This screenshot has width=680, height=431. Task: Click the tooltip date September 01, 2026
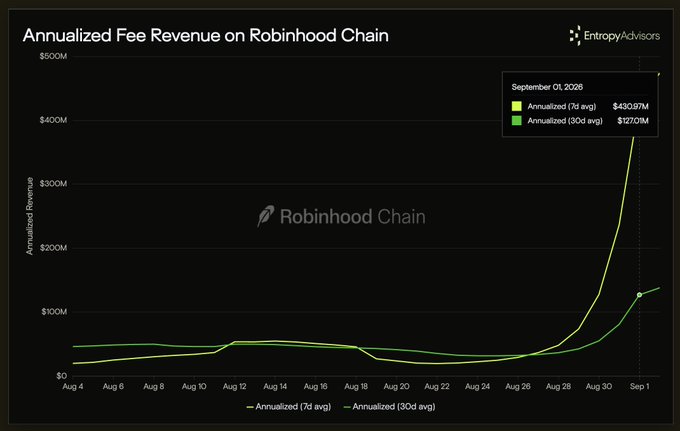(547, 87)
